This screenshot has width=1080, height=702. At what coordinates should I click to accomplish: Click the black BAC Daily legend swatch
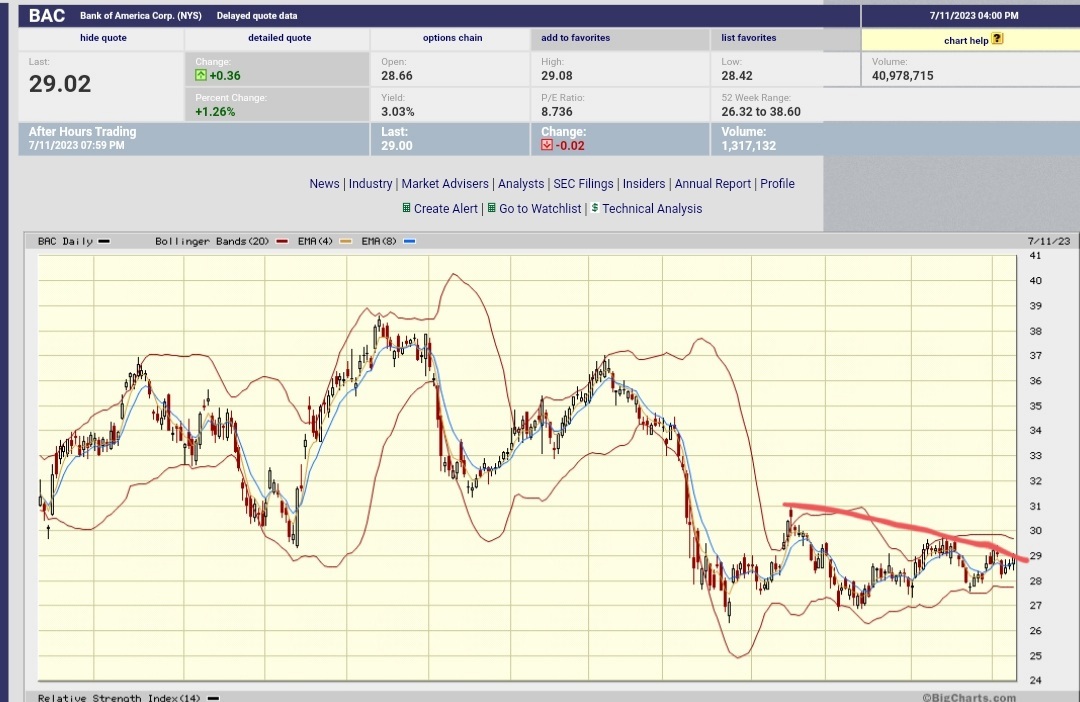104,241
